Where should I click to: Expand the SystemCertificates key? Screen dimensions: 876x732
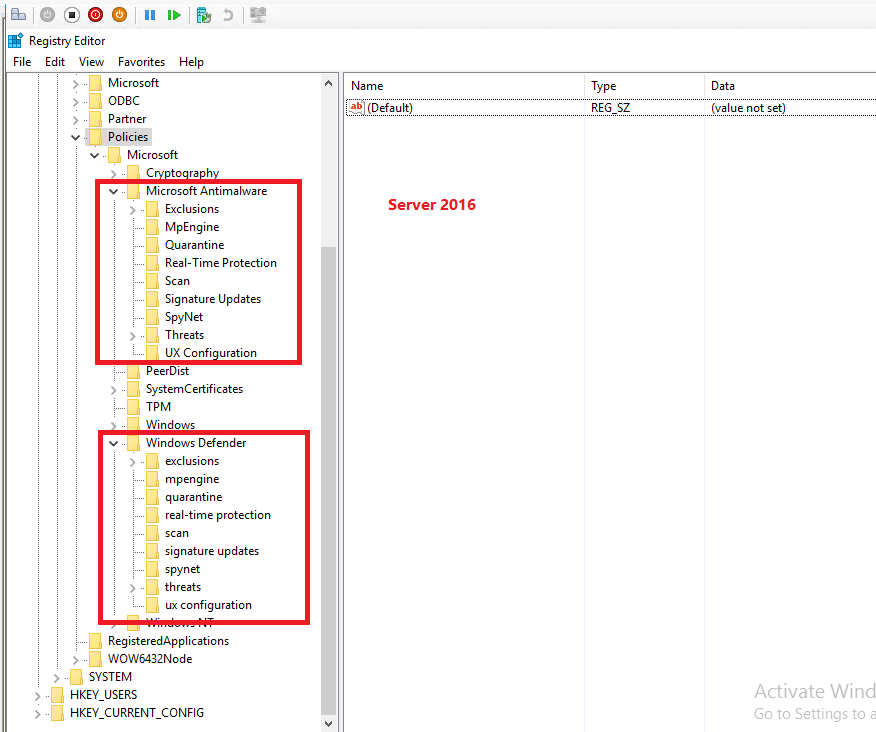(x=114, y=390)
